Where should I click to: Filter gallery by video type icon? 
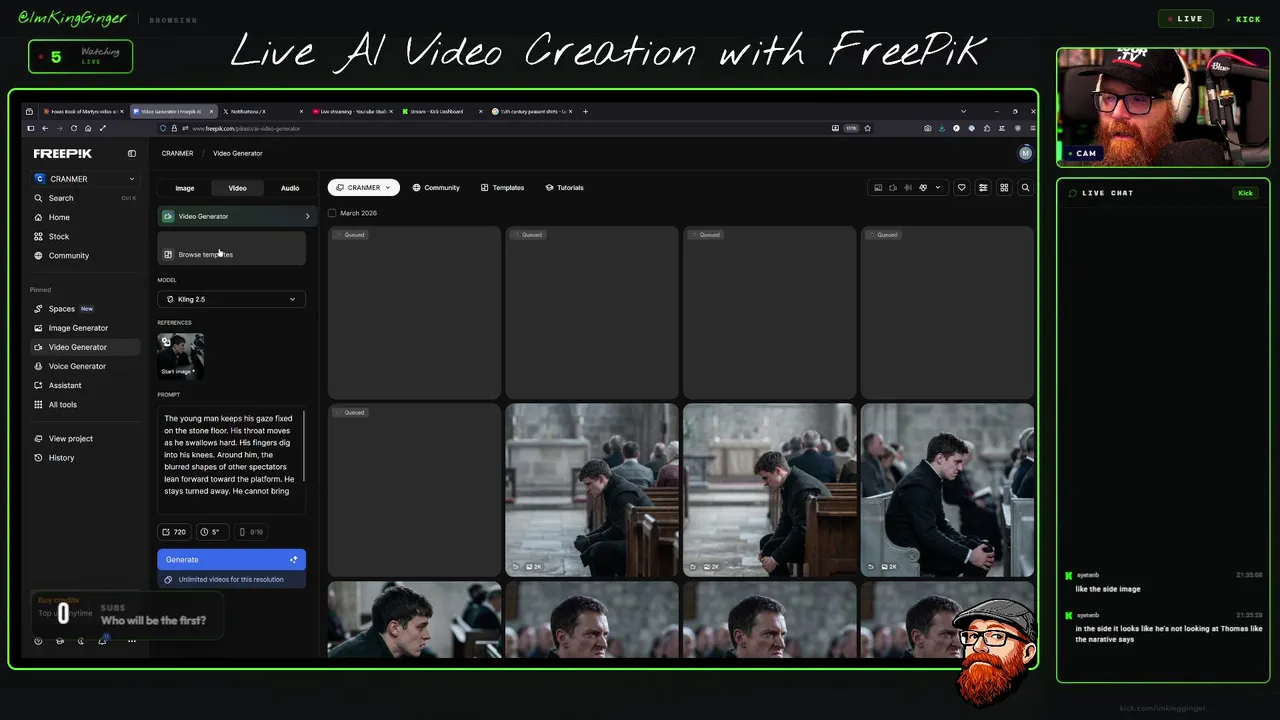[893, 187]
